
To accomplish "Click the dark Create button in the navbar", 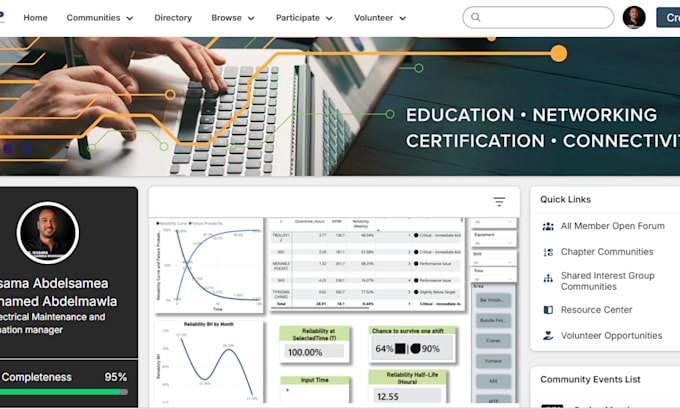I will [668, 17].
